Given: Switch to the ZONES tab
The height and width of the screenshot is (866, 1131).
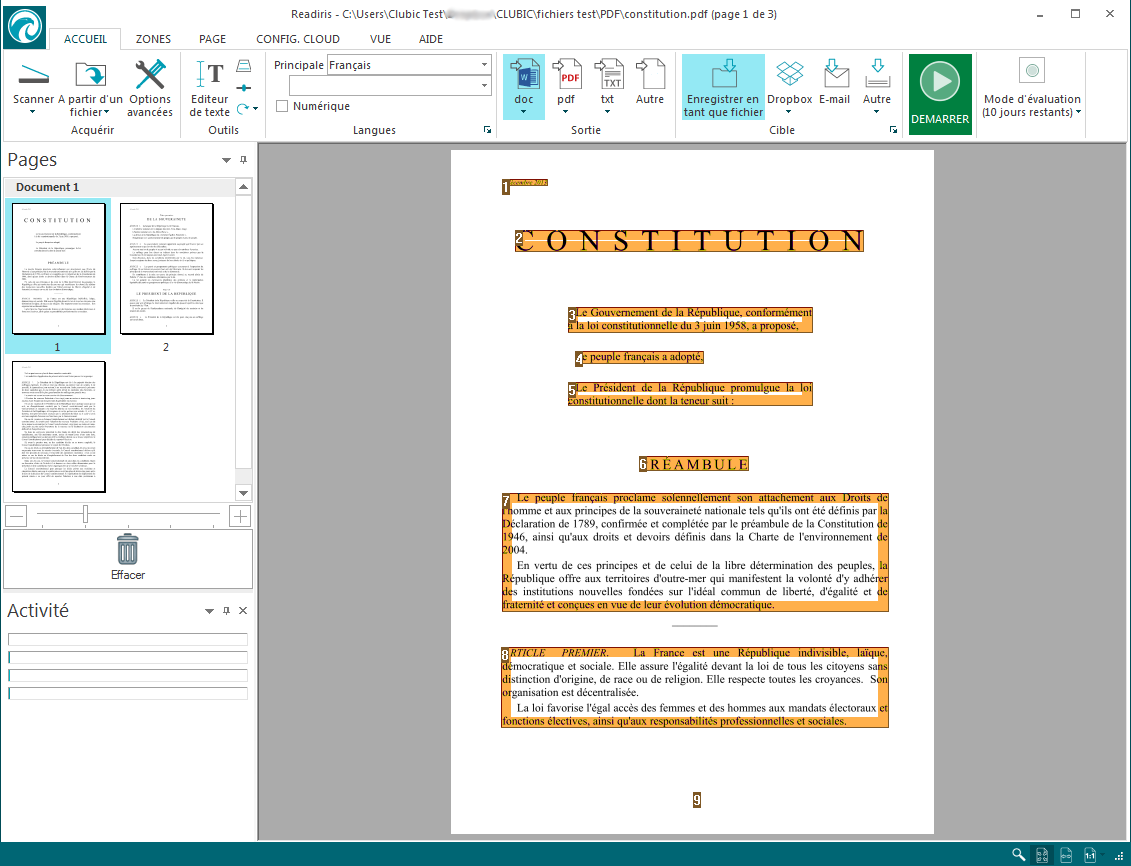Looking at the screenshot, I should pos(153,39).
